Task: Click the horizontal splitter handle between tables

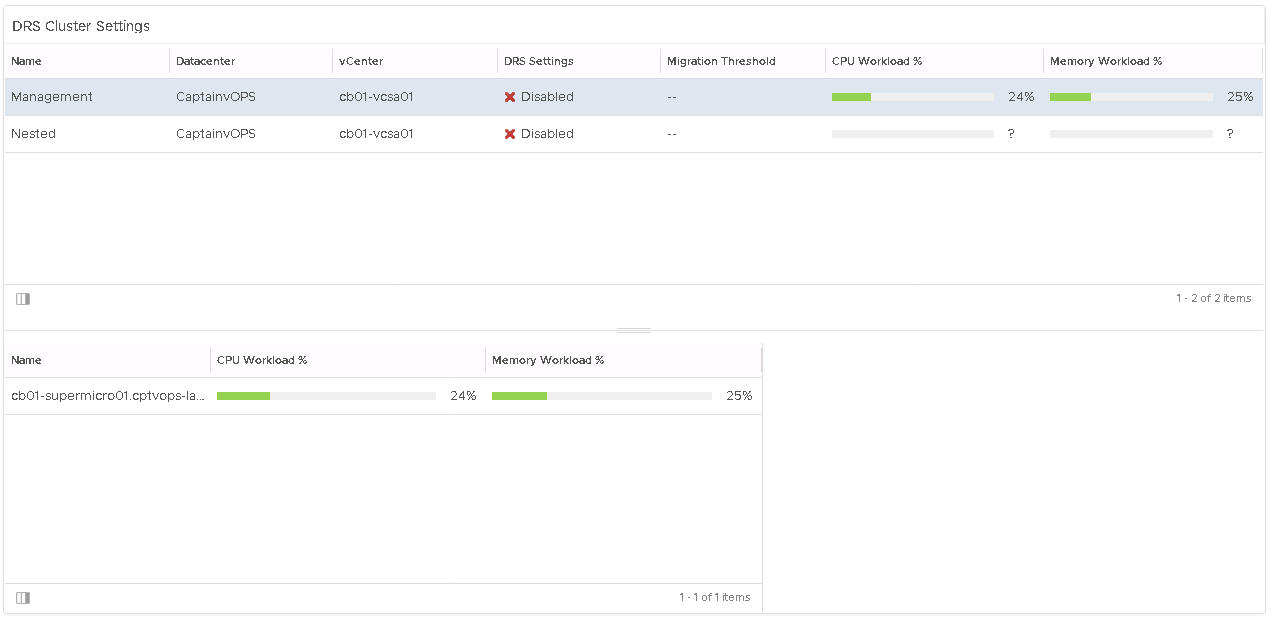Action: [x=634, y=330]
